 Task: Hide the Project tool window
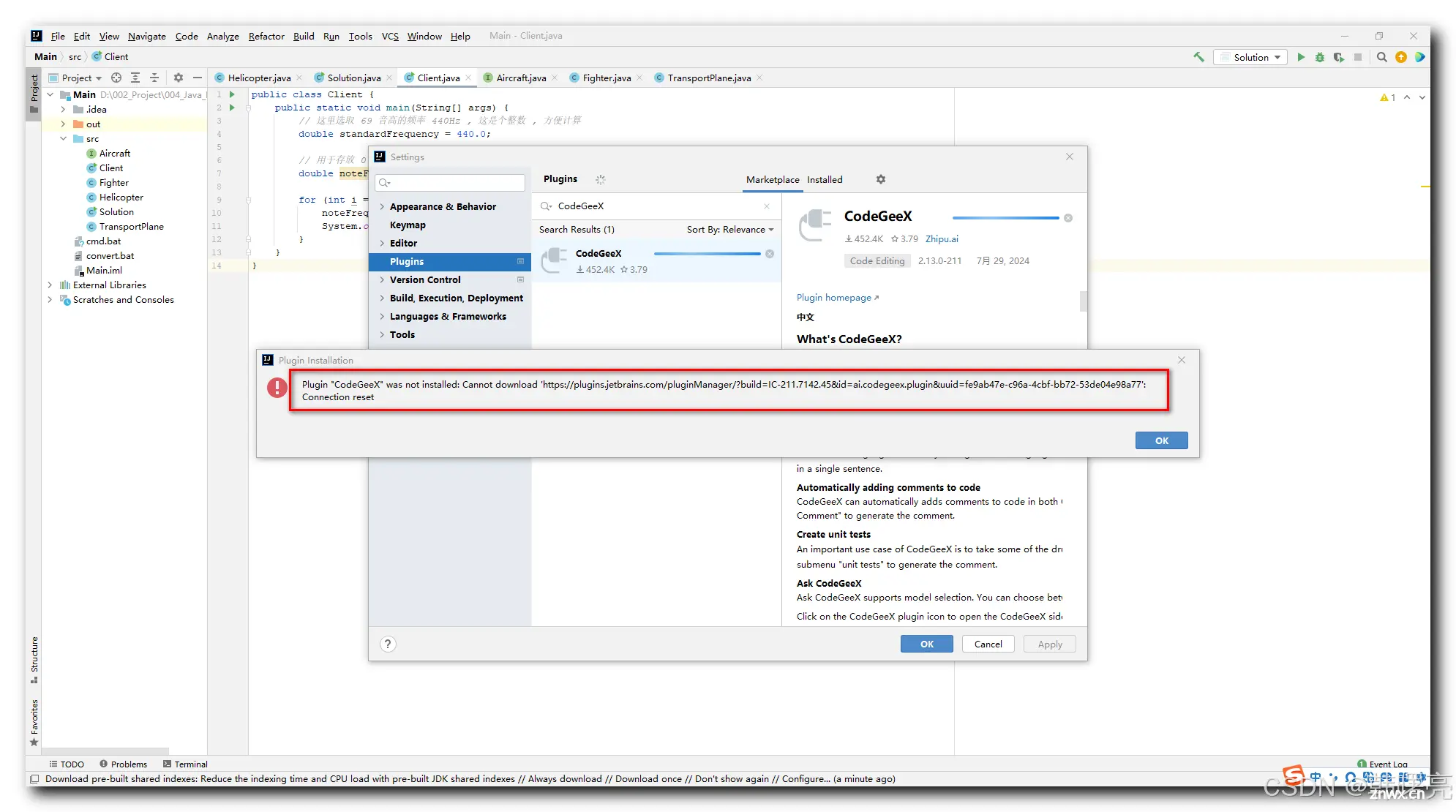click(x=197, y=78)
